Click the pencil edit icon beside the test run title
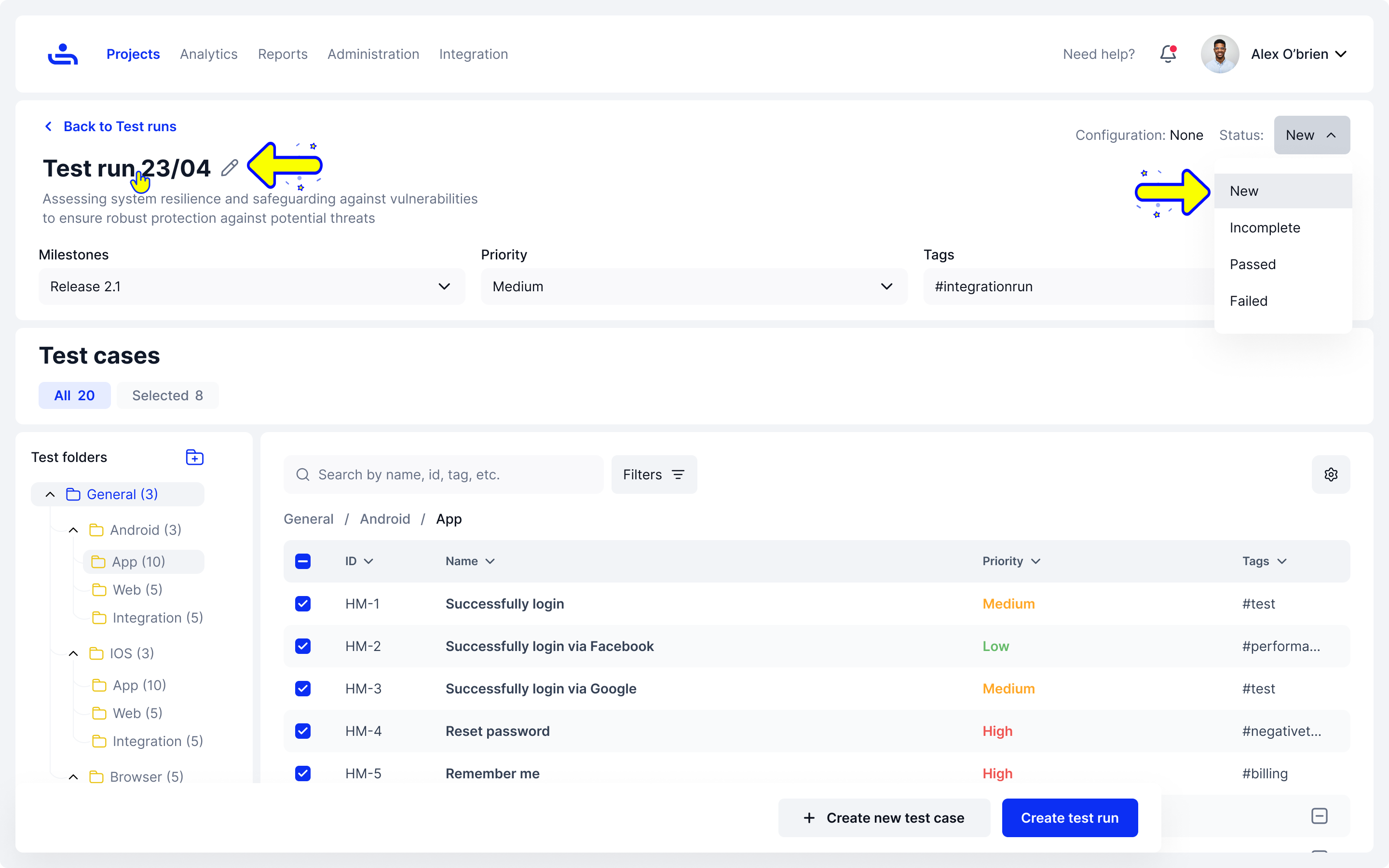This screenshot has height=868, width=1389. (x=230, y=168)
